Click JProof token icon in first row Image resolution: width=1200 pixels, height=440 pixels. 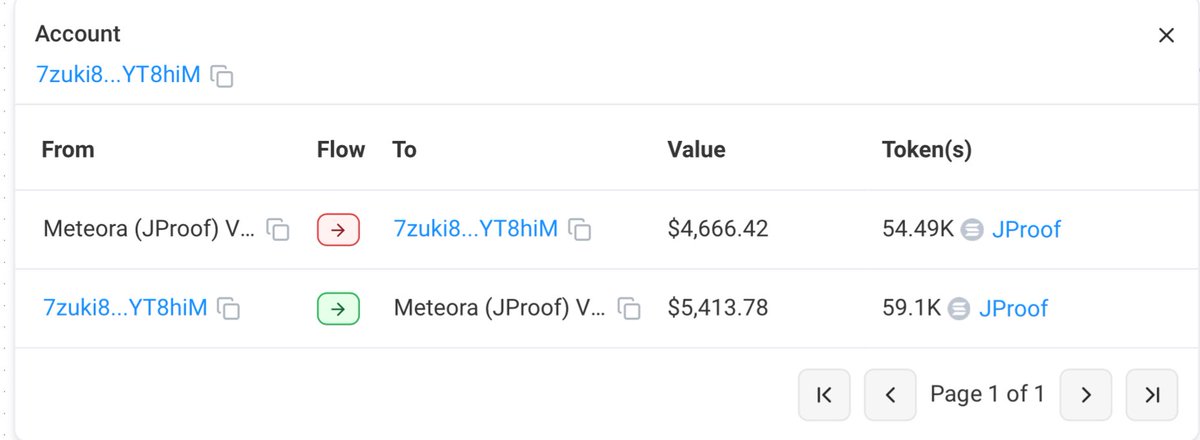point(971,230)
